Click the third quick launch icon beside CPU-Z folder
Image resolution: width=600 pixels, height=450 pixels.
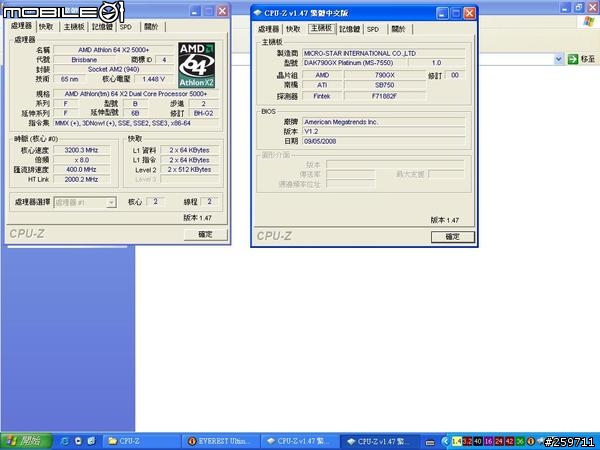[91, 441]
